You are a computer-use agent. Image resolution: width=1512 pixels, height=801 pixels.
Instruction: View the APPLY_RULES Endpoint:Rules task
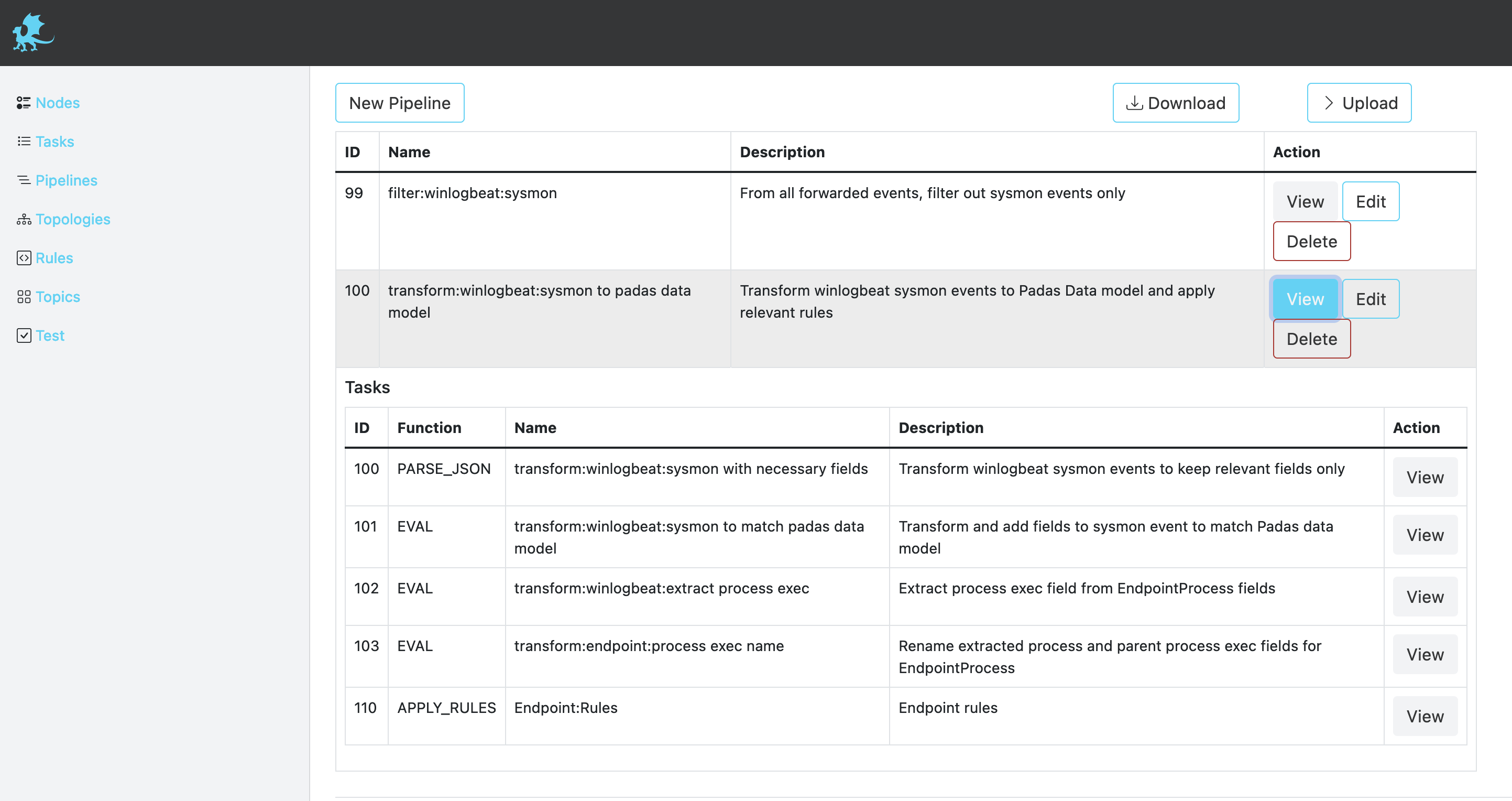point(1425,716)
